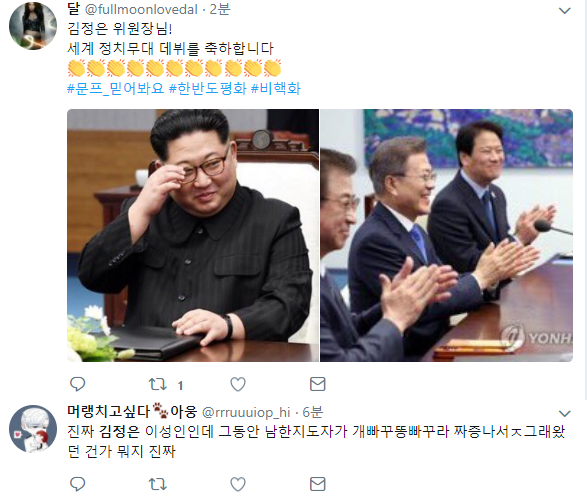
Task: View rrruuuiop_hi profile avatar
Action: 33,429
